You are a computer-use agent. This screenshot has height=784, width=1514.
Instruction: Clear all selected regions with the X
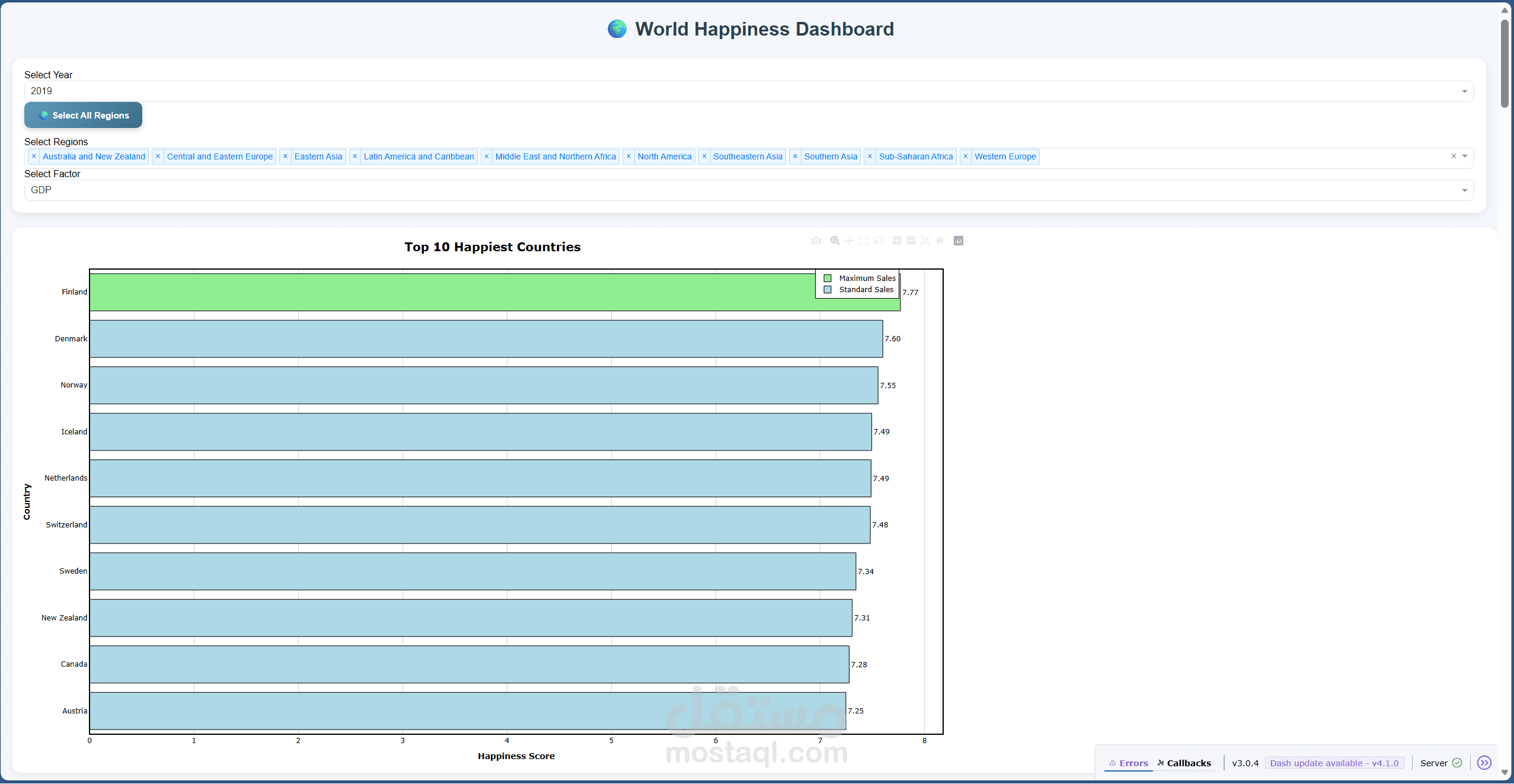1454,156
